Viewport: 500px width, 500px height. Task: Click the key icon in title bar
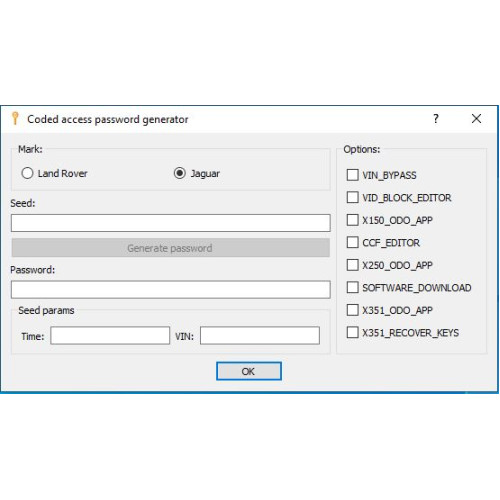(x=15, y=118)
